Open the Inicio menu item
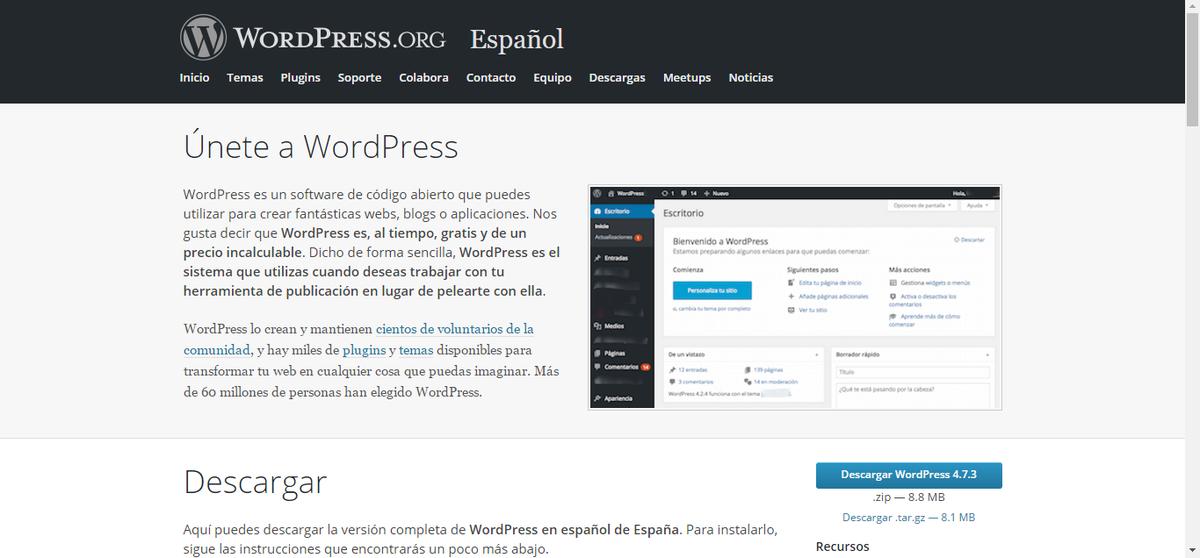The height and width of the screenshot is (558, 1200). tap(194, 78)
